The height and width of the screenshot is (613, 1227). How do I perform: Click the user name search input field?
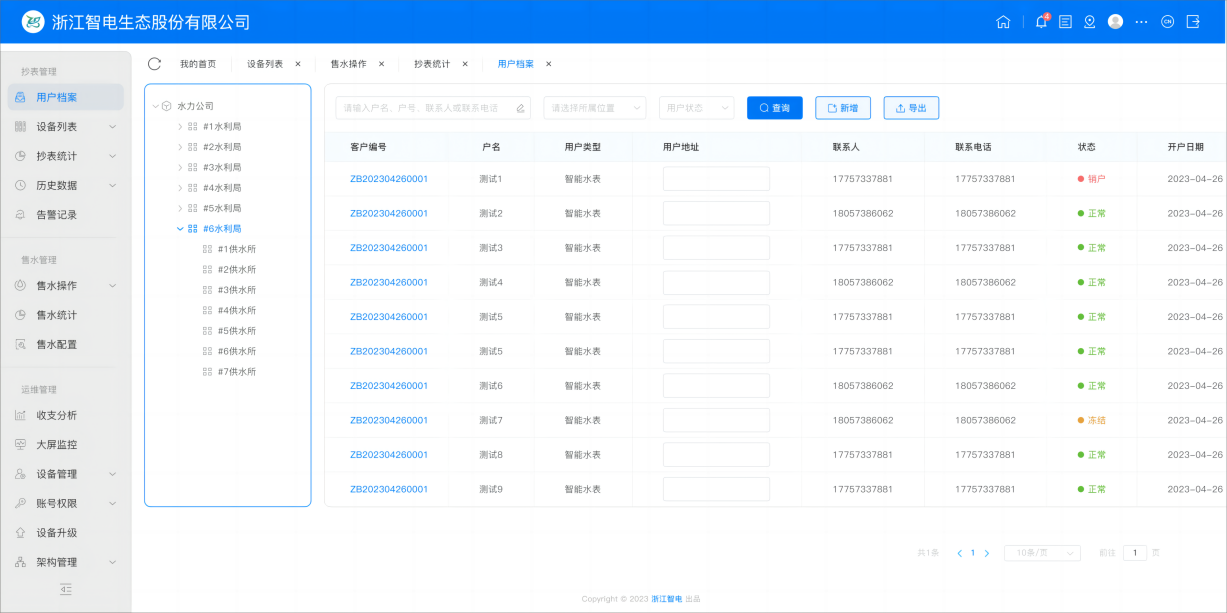[425, 108]
